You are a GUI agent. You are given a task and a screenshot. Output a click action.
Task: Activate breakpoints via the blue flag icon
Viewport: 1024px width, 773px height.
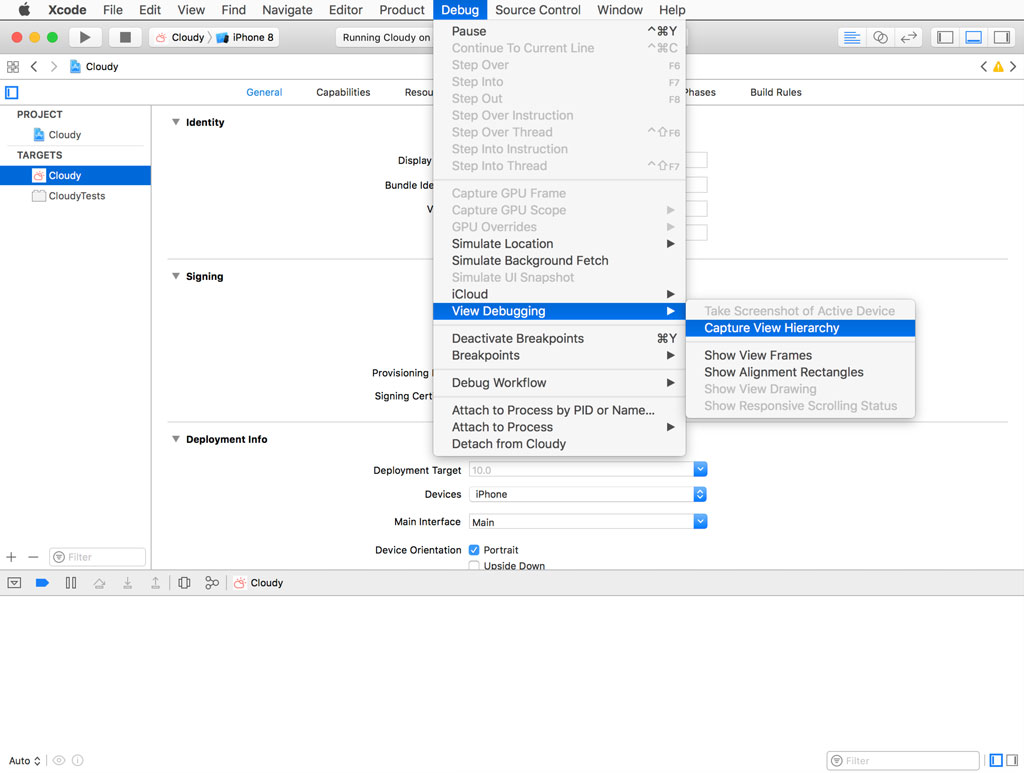click(x=40, y=582)
